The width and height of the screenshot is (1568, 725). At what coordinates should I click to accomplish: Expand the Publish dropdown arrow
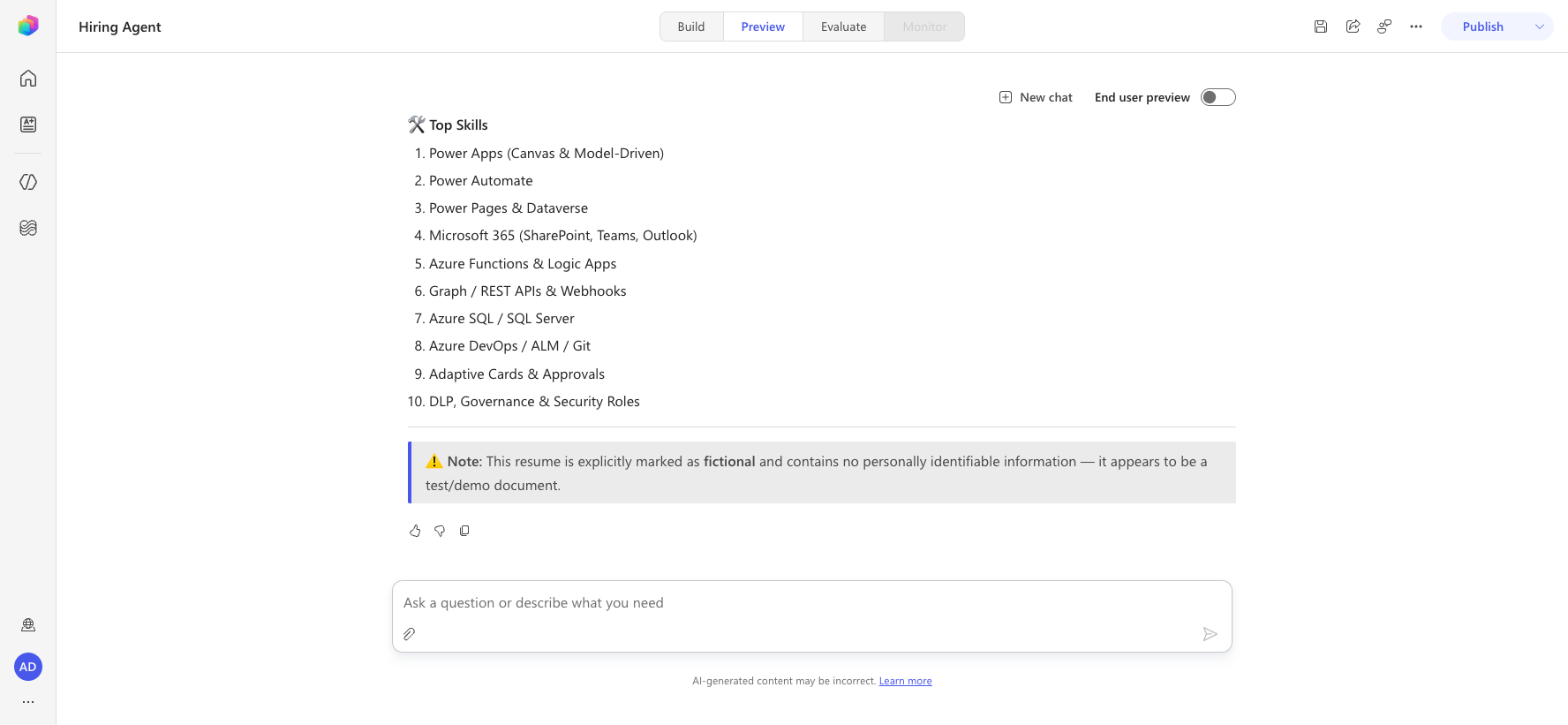point(1540,26)
